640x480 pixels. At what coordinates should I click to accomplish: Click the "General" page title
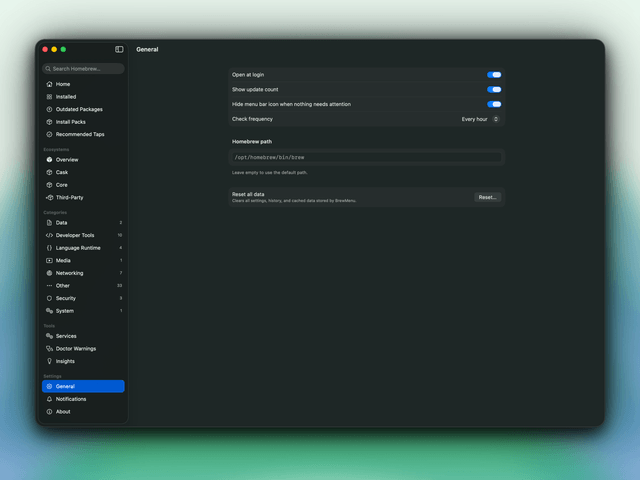tap(147, 49)
